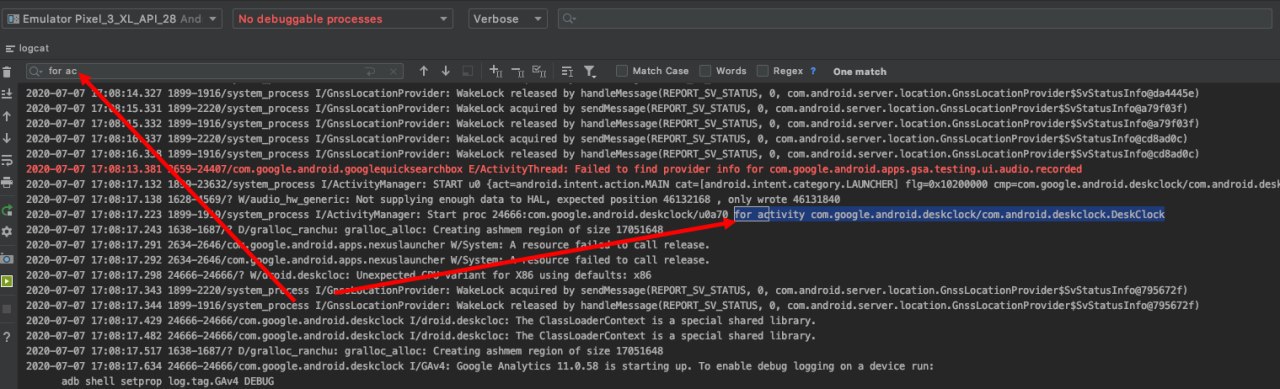Click the ActivityManager START u0 log line
The height and width of the screenshot is (389, 1280).
pos(652,185)
